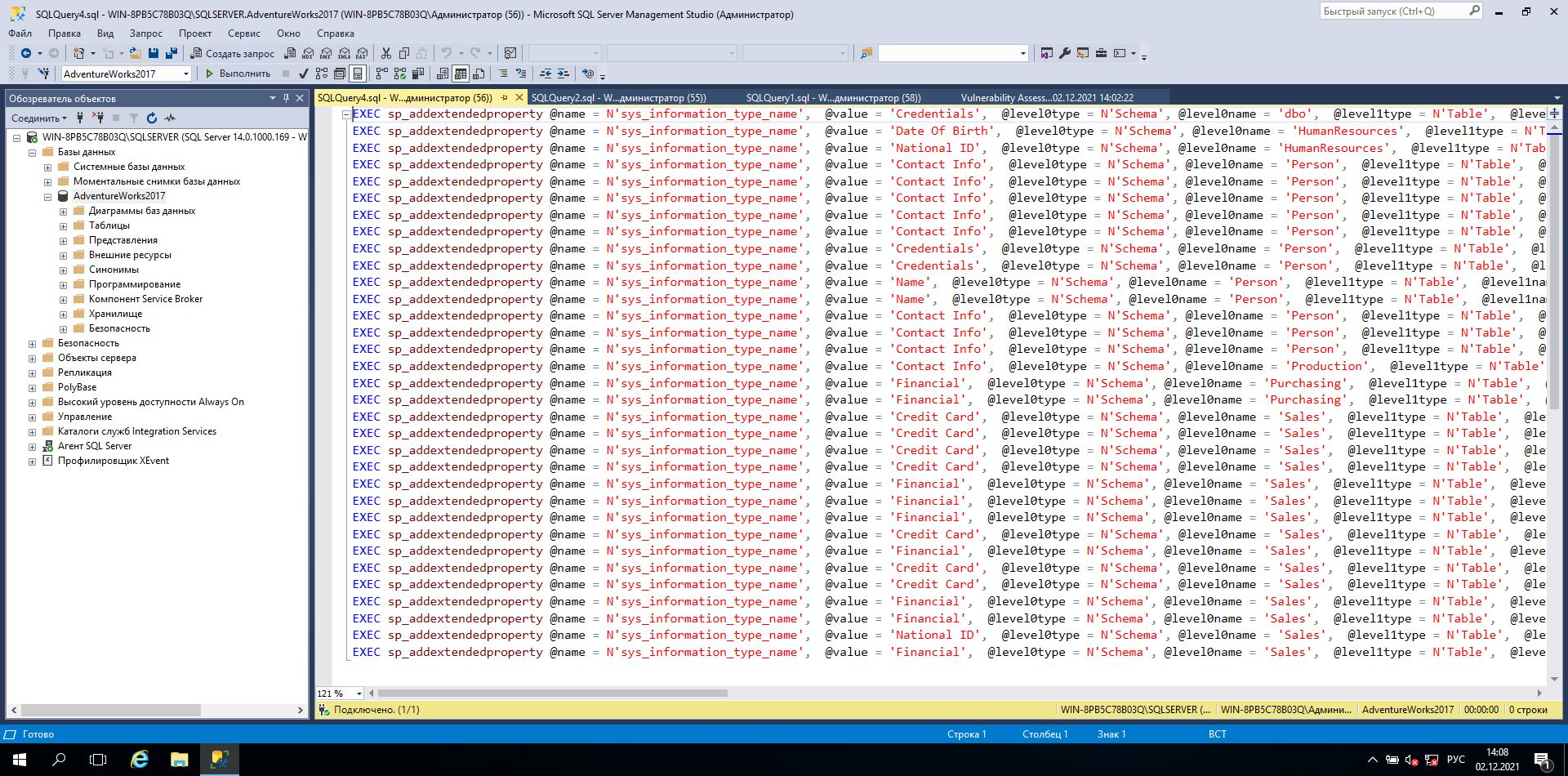The image size is (1568, 776).
Task: Open File Explorer from taskbar
Action: (180, 760)
